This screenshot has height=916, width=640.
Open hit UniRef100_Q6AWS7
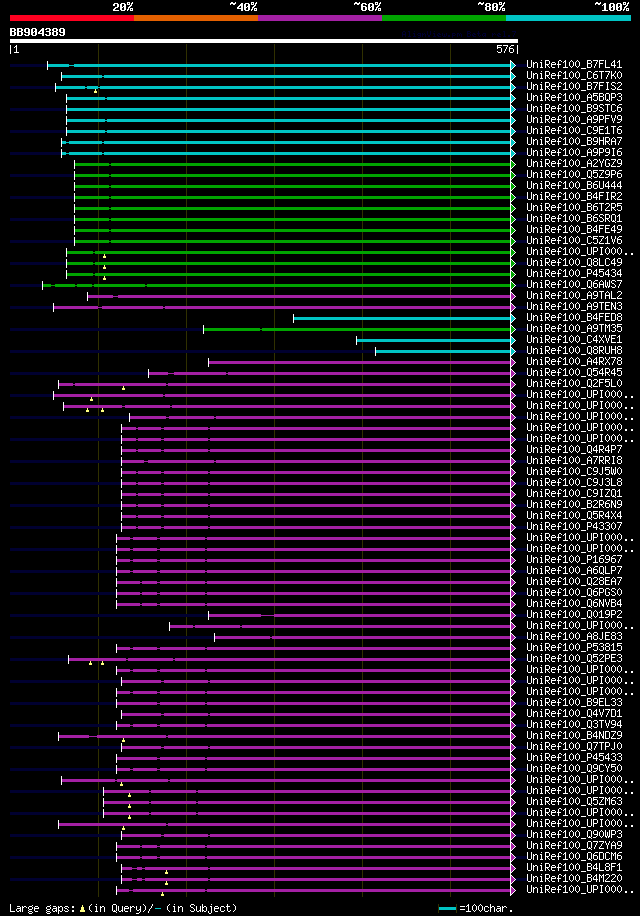point(574,284)
